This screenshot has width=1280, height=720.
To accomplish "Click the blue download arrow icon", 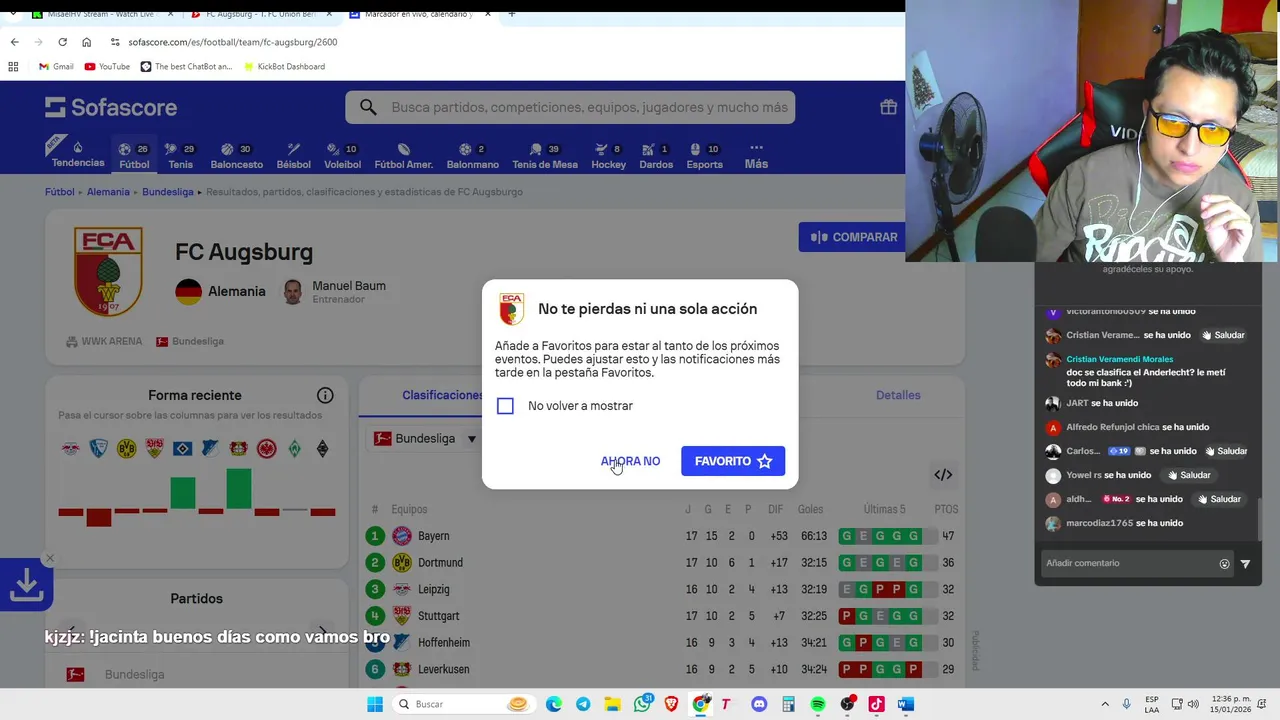I will click(x=26, y=585).
